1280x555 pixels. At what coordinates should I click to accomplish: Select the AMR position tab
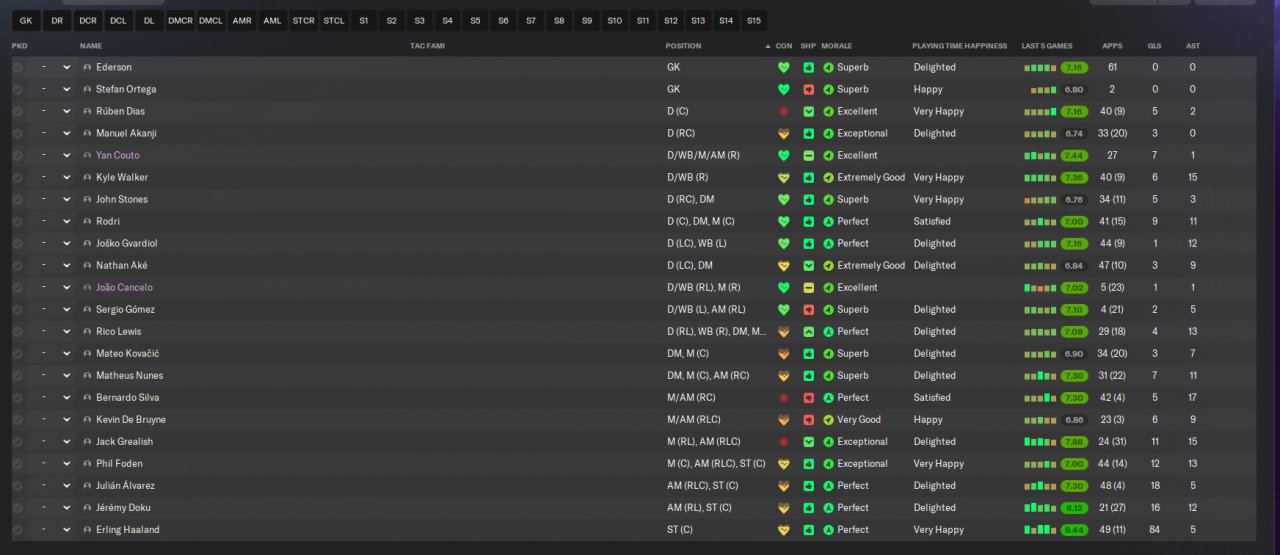tap(242, 20)
